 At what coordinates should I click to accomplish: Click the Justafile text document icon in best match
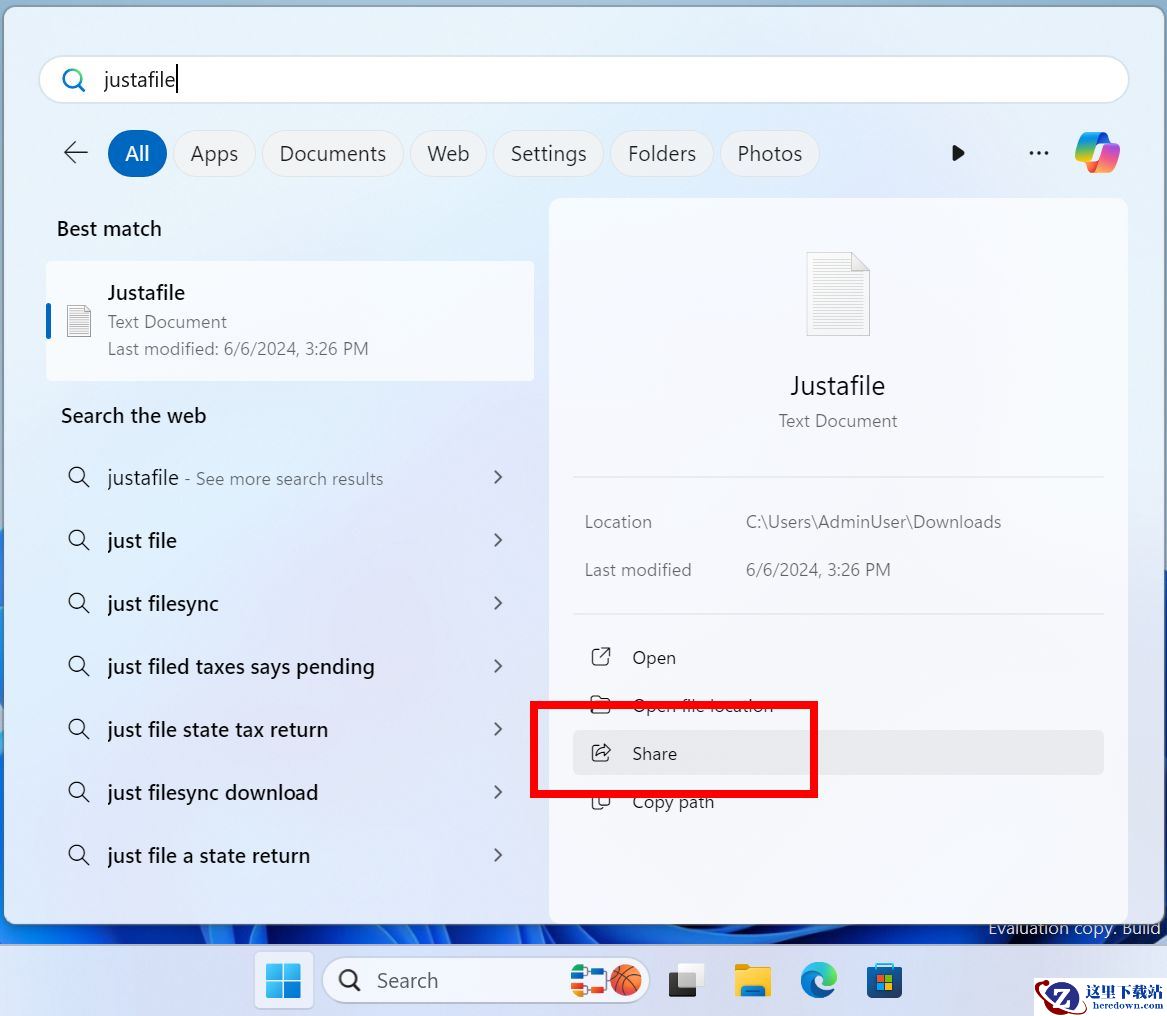79,321
